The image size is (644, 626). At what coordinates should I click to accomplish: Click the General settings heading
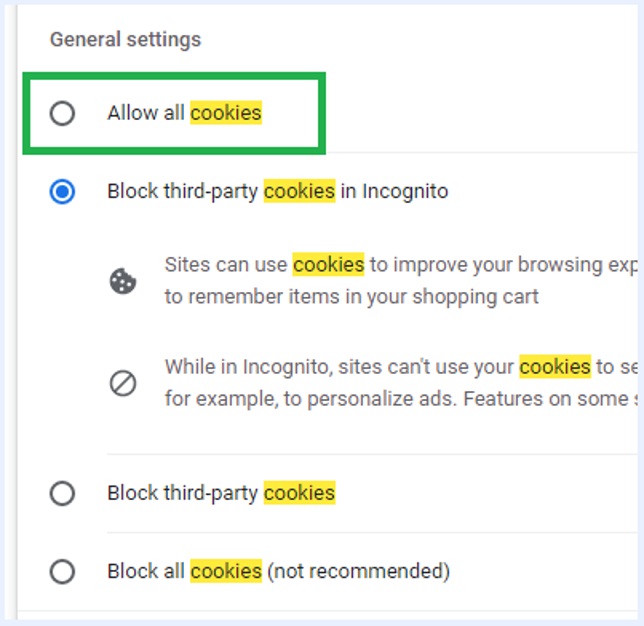tap(125, 40)
